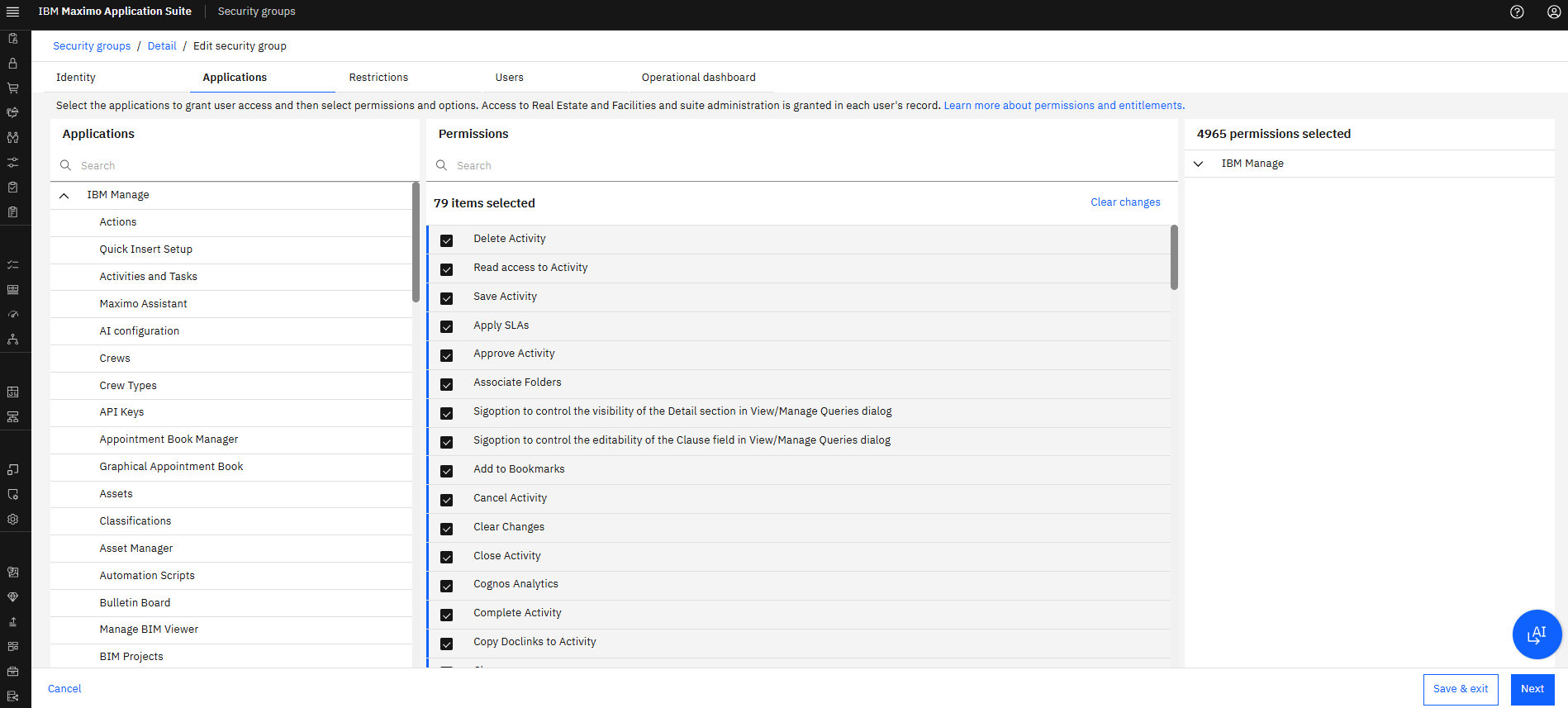Open the hamburger navigation menu
Screen dimensions: 1568x708
pyautogui.click(x=12, y=12)
